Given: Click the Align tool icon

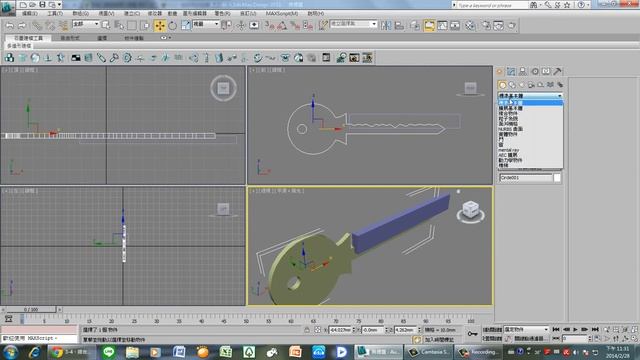Looking at the screenshot, I should click(x=399, y=26).
